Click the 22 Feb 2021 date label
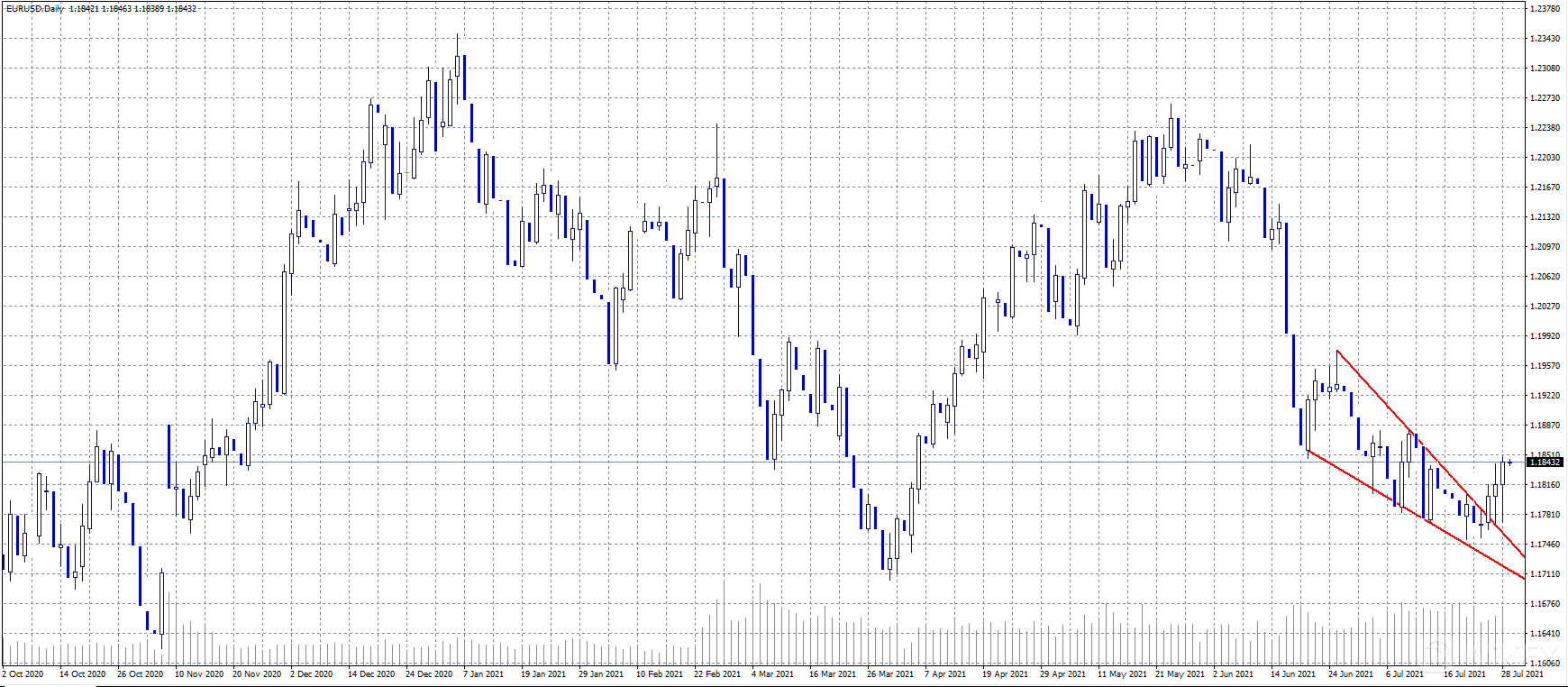Viewport: 1568px width, 687px height. pos(716,674)
